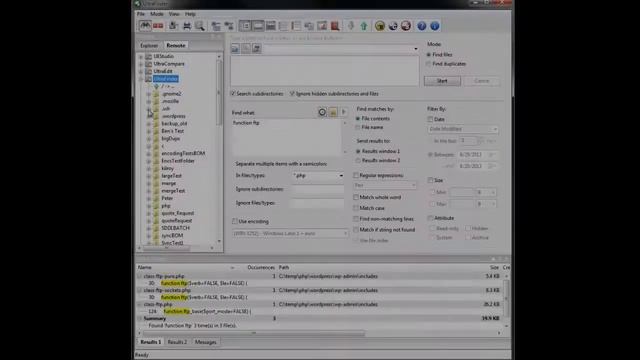Click the arrow icon beside Find what
This screenshot has width=640, height=360.
coord(344,112)
